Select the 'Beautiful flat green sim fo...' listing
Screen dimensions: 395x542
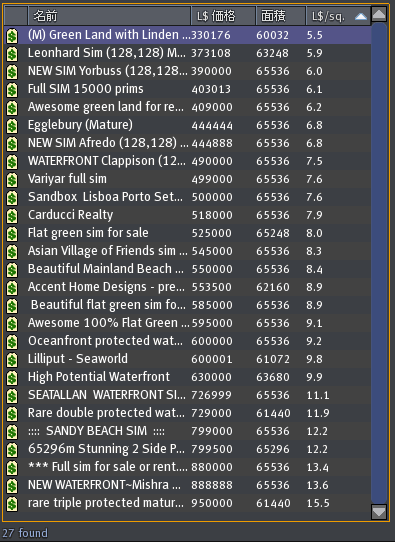[x=188, y=305]
